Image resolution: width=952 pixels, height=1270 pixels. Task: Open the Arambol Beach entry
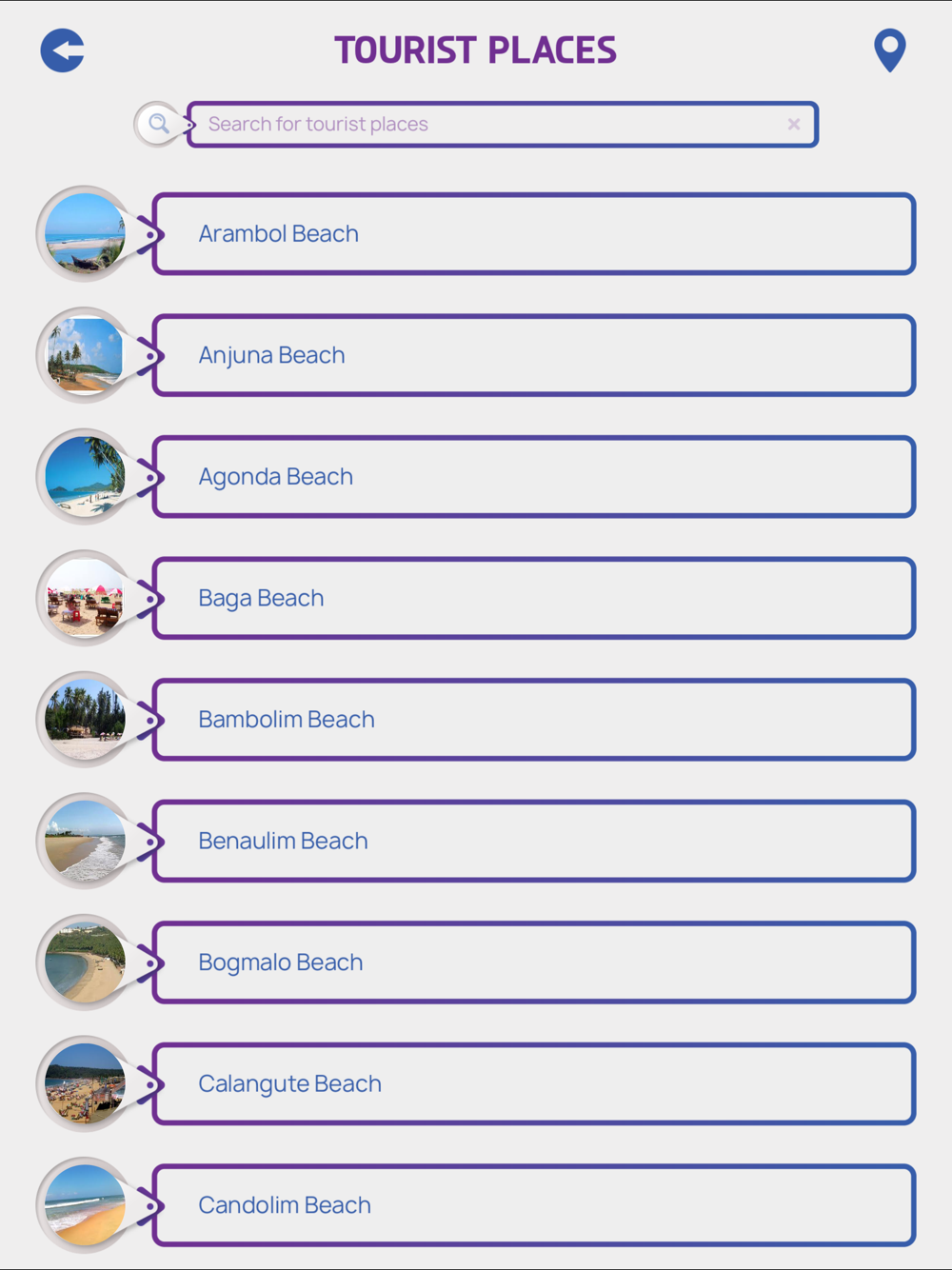[534, 234]
